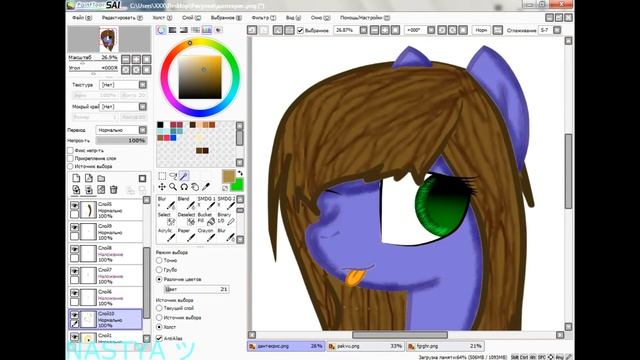
Task: Select the rectangular selection tool
Action: [x=162, y=176]
